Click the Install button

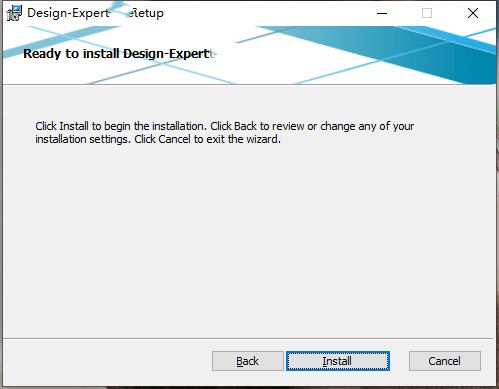338,361
